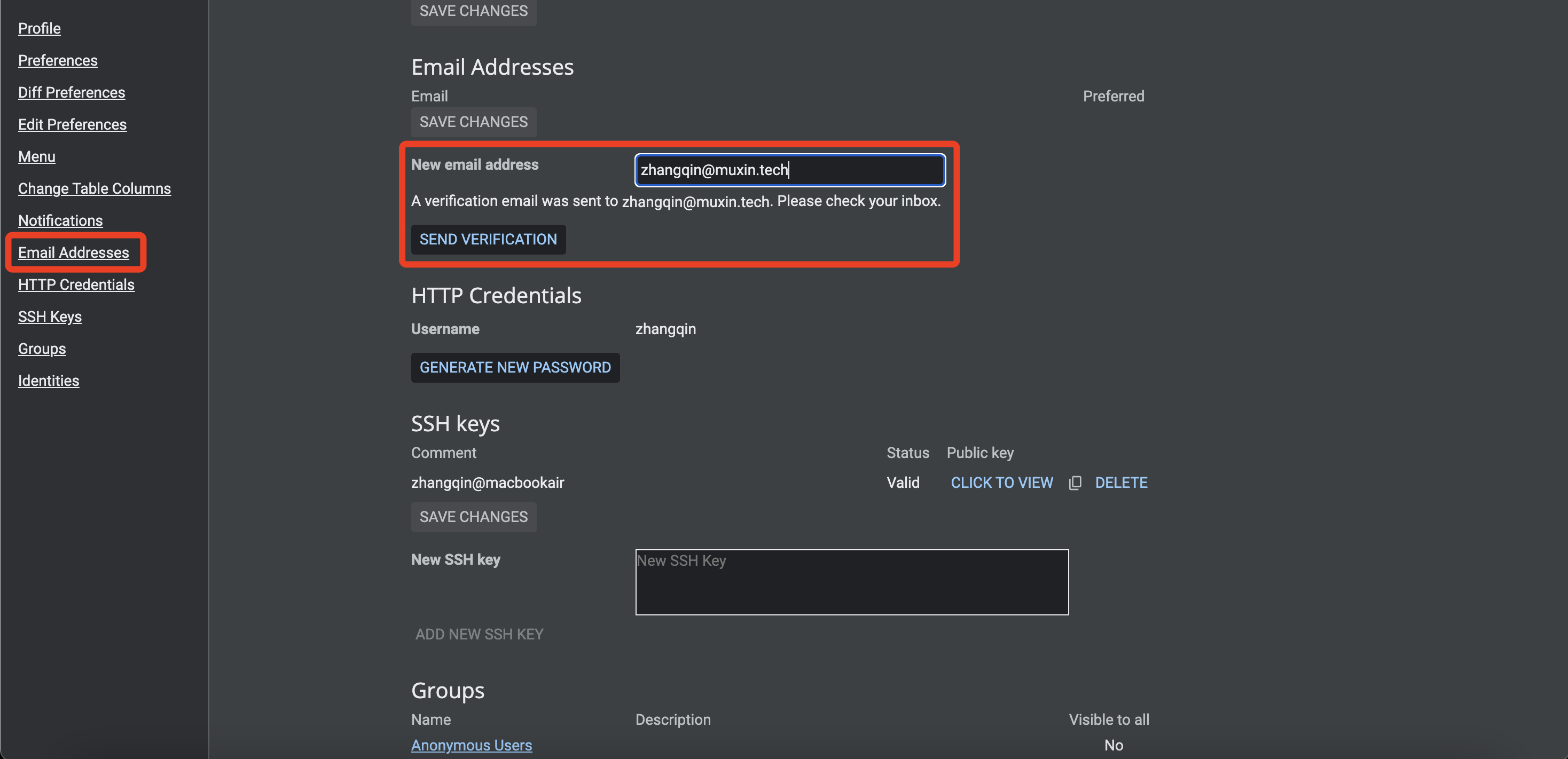
Task: Open SSH Keys sidebar link
Action: 49,316
